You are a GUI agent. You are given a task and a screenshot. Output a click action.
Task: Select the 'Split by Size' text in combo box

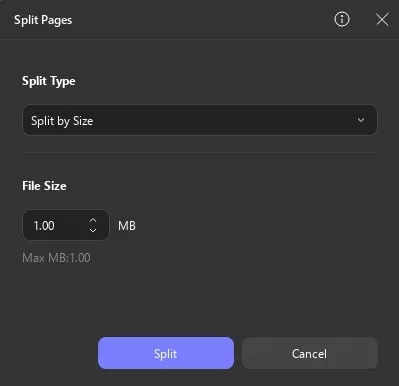coord(62,121)
